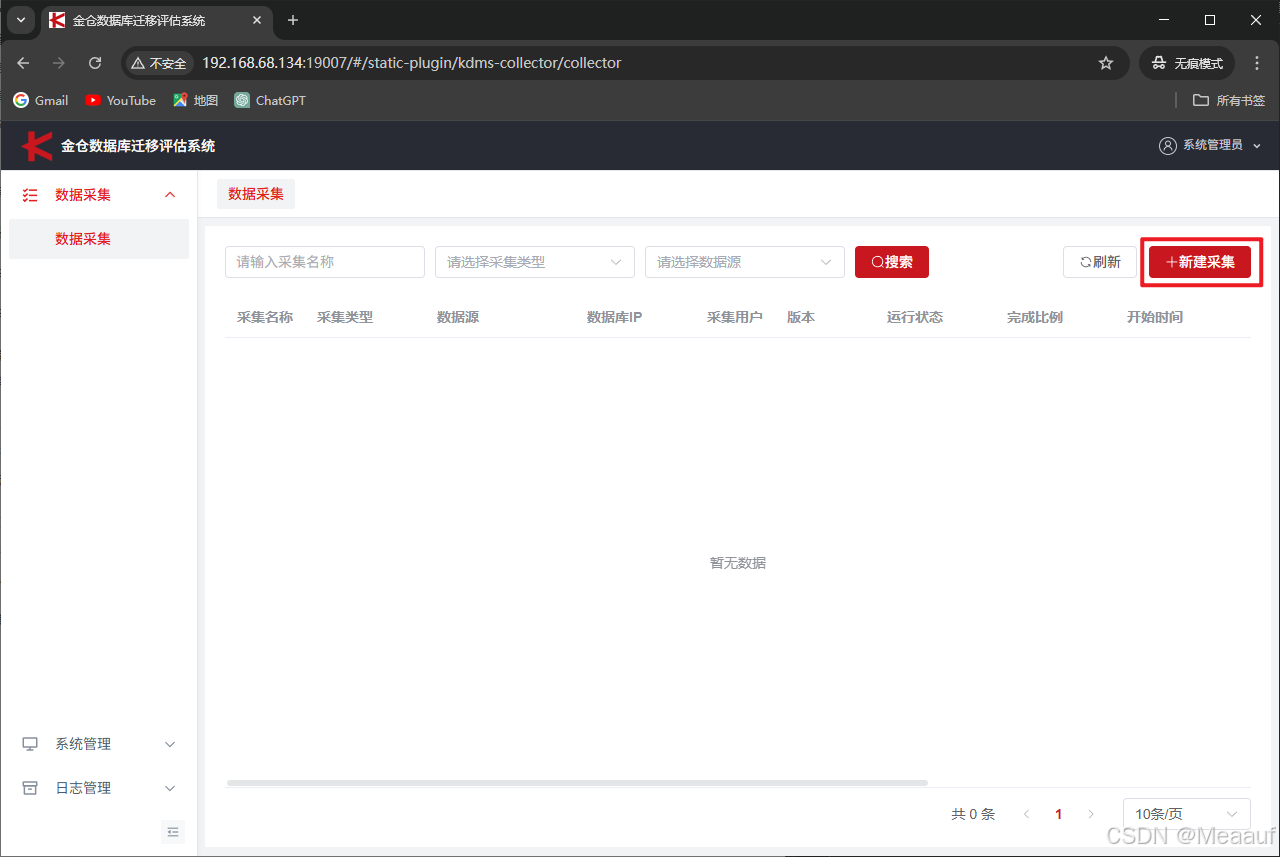1280x857 pixels.
Task: Click the browser back arrow
Action: [x=23, y=63]
